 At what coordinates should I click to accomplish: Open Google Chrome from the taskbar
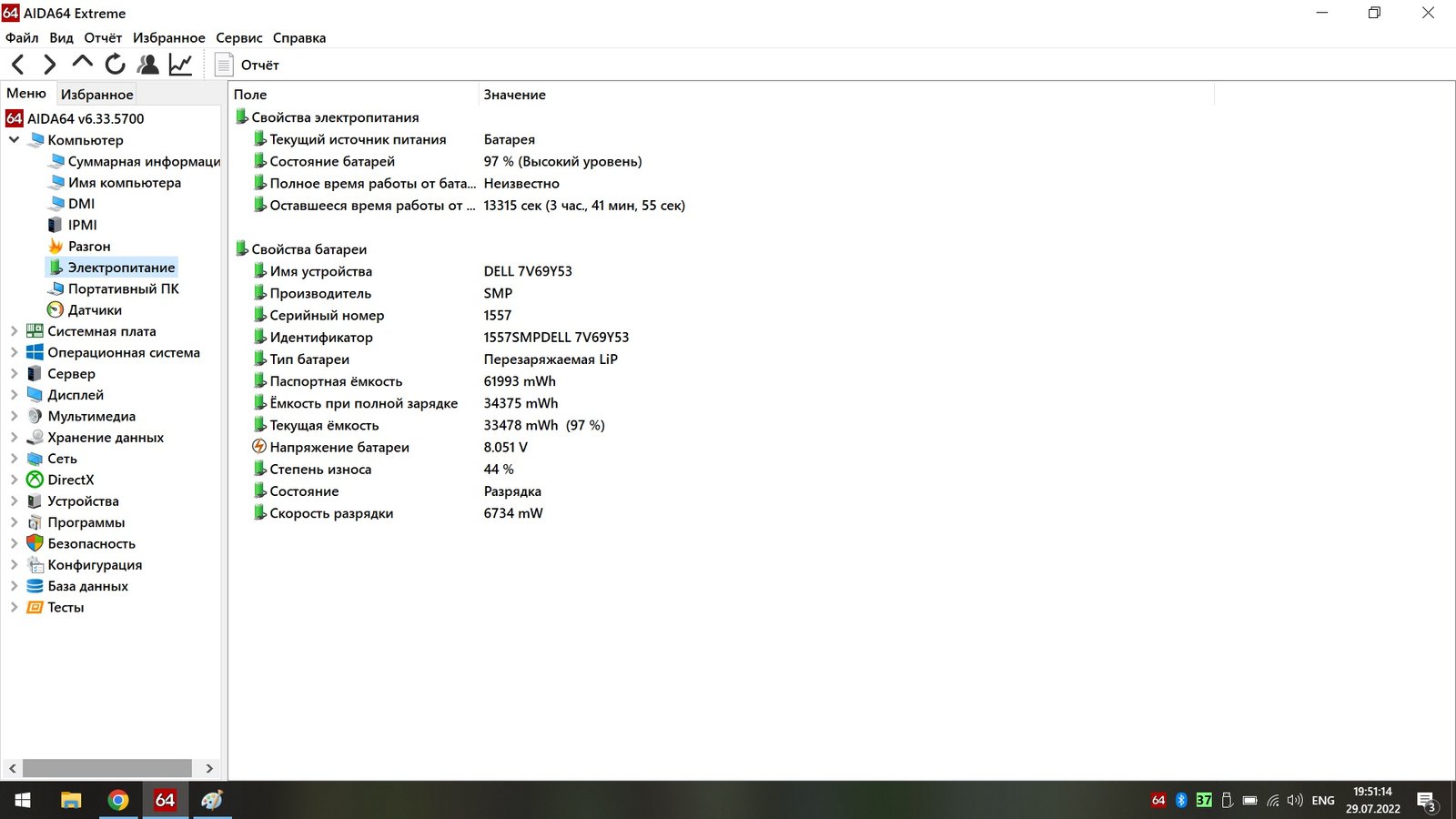click(x=118, y=800)
